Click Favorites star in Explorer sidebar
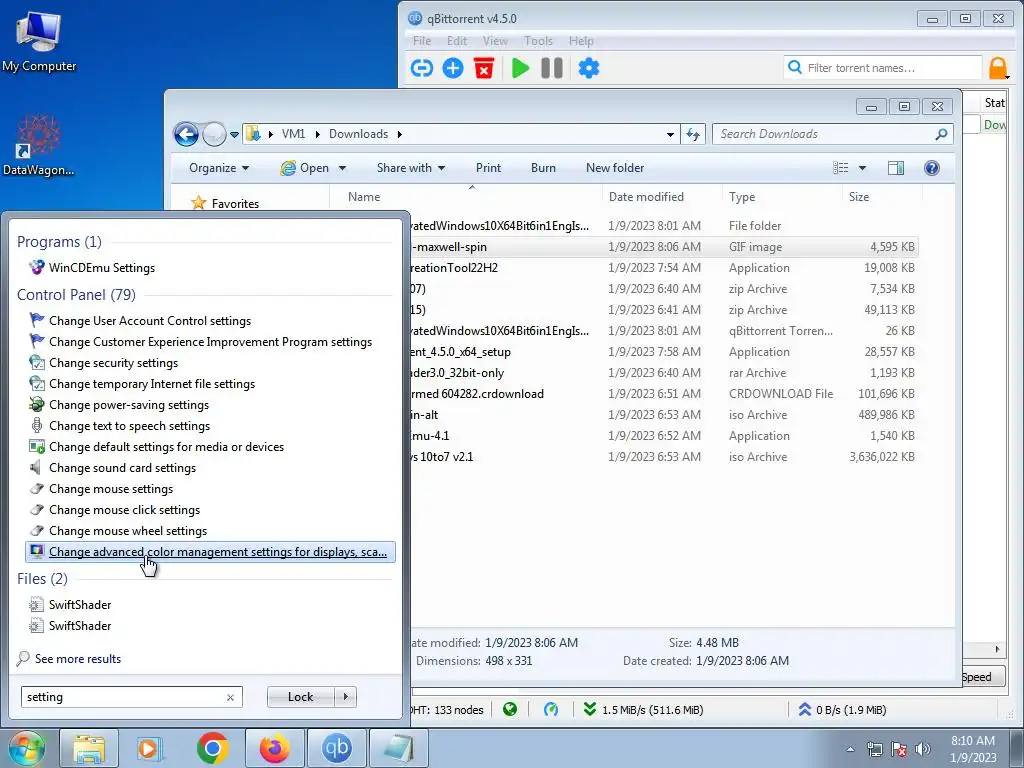This screenshot has height=768, width=1024. [x=199, y=203]
